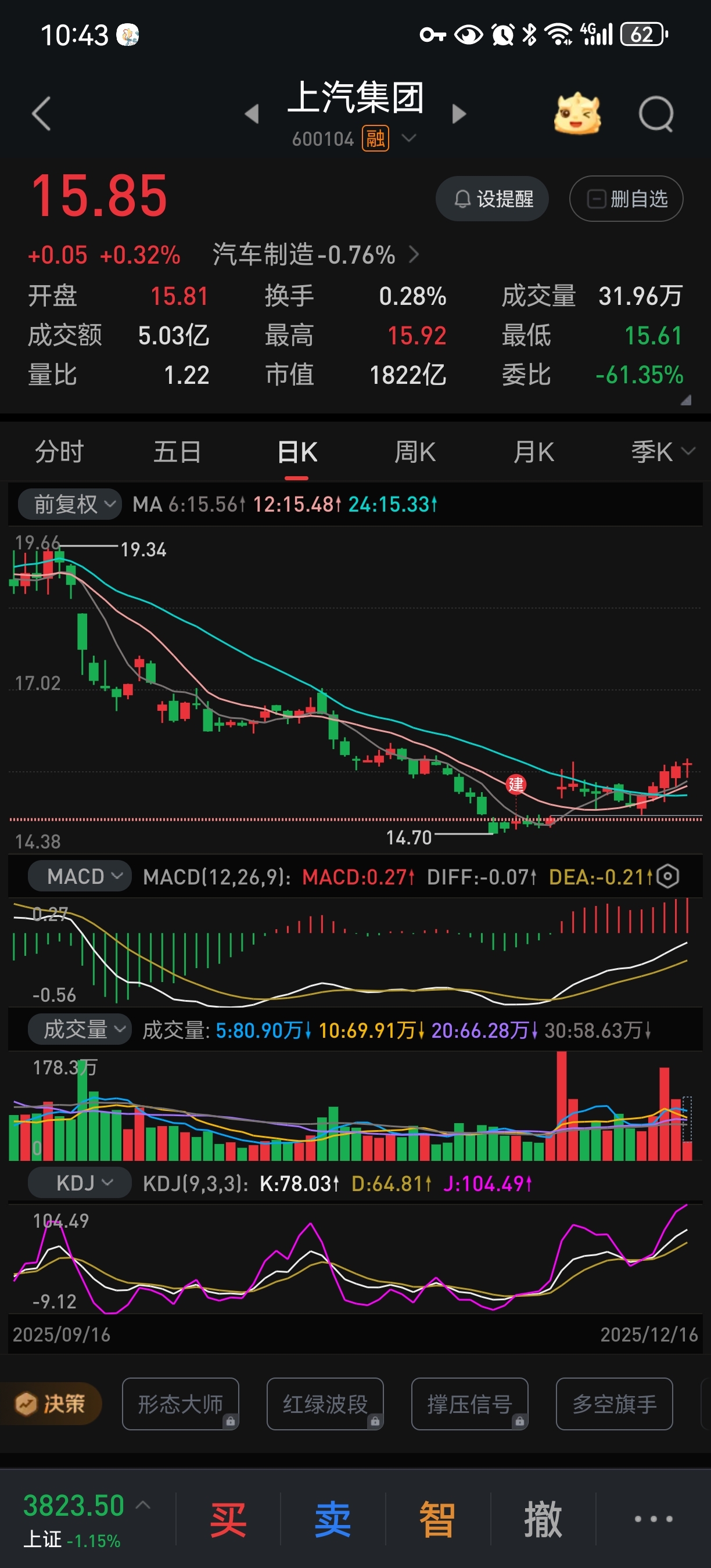Tap 委比 -61.35% value

tap(639, 375)
